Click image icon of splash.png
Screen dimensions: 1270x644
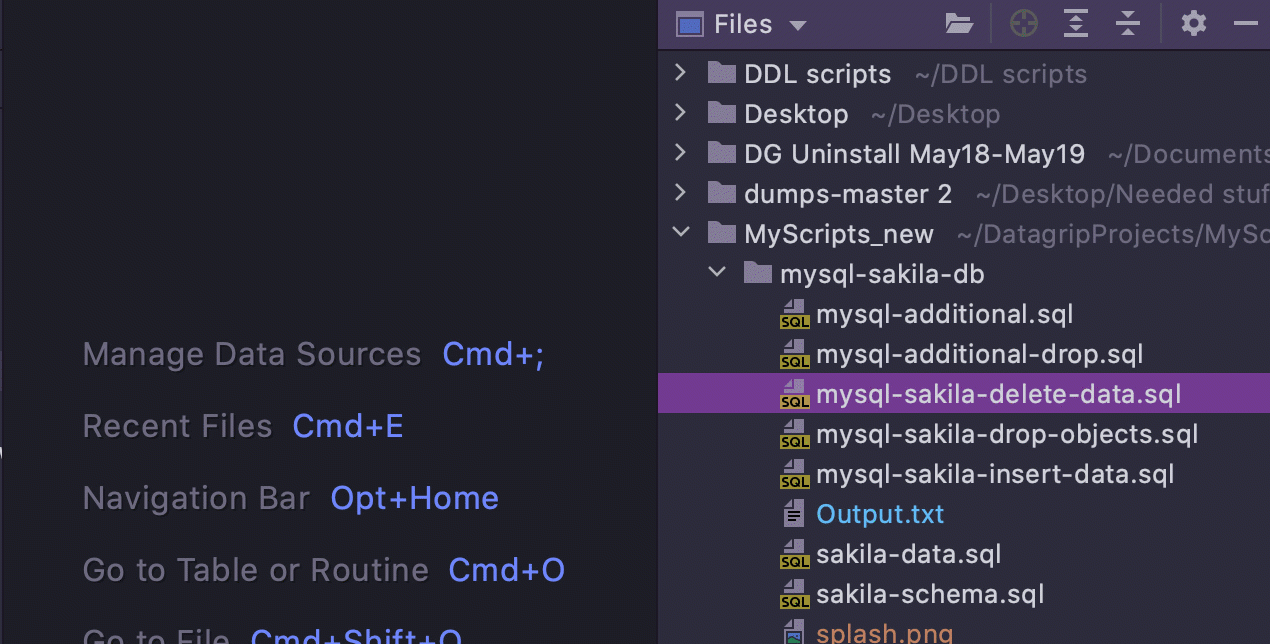794,634
